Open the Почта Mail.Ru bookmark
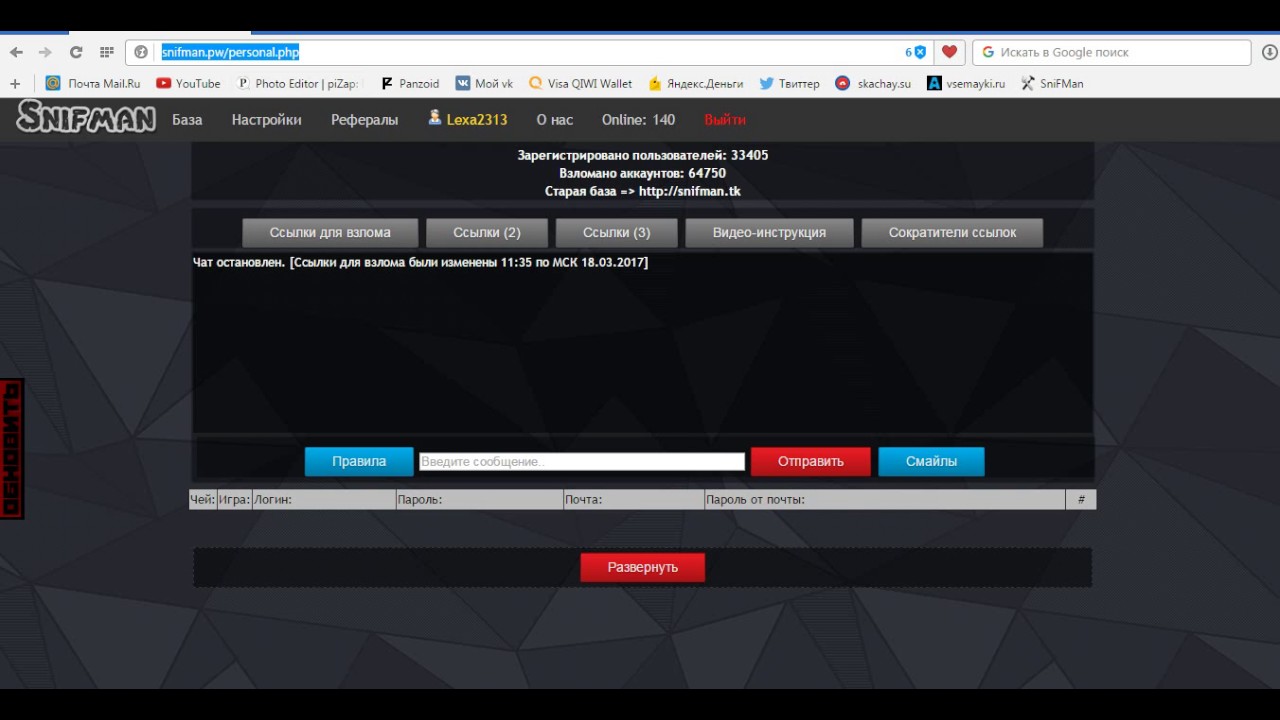 coord(93,84)
